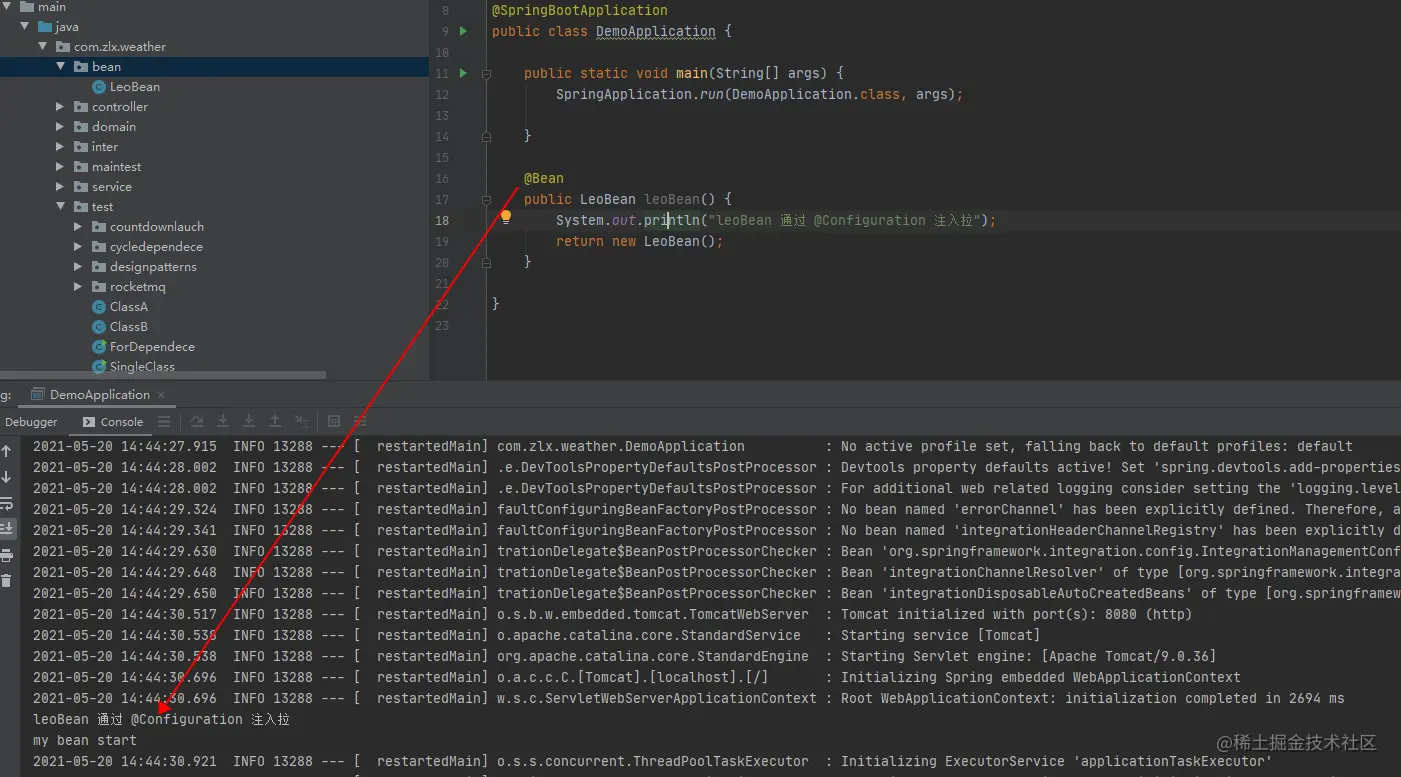Collapse the com.zlx.weather package
The image size is (1401, 777).
pyautogui.click(x=43, y=47)
